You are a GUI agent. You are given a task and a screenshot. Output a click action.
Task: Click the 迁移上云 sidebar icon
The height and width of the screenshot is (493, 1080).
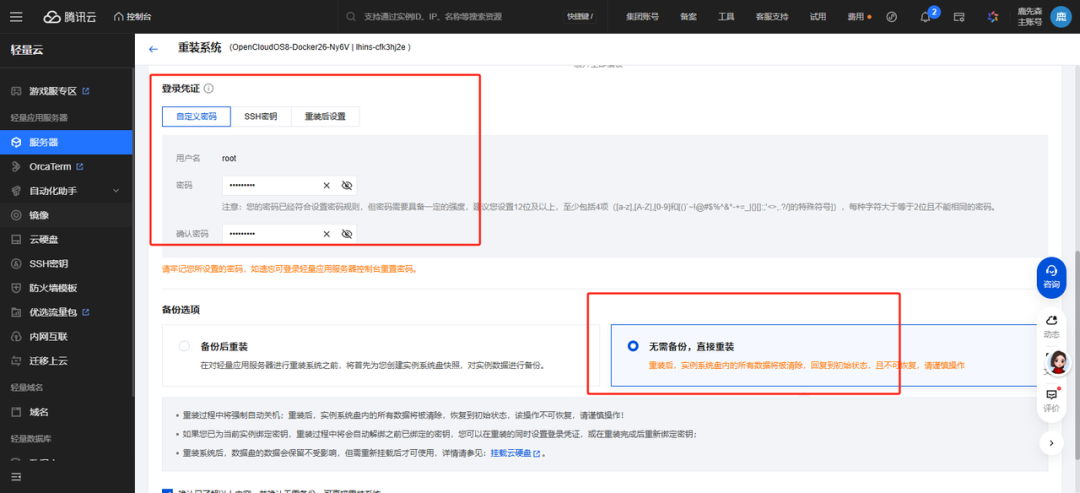(x=16, y=361)
